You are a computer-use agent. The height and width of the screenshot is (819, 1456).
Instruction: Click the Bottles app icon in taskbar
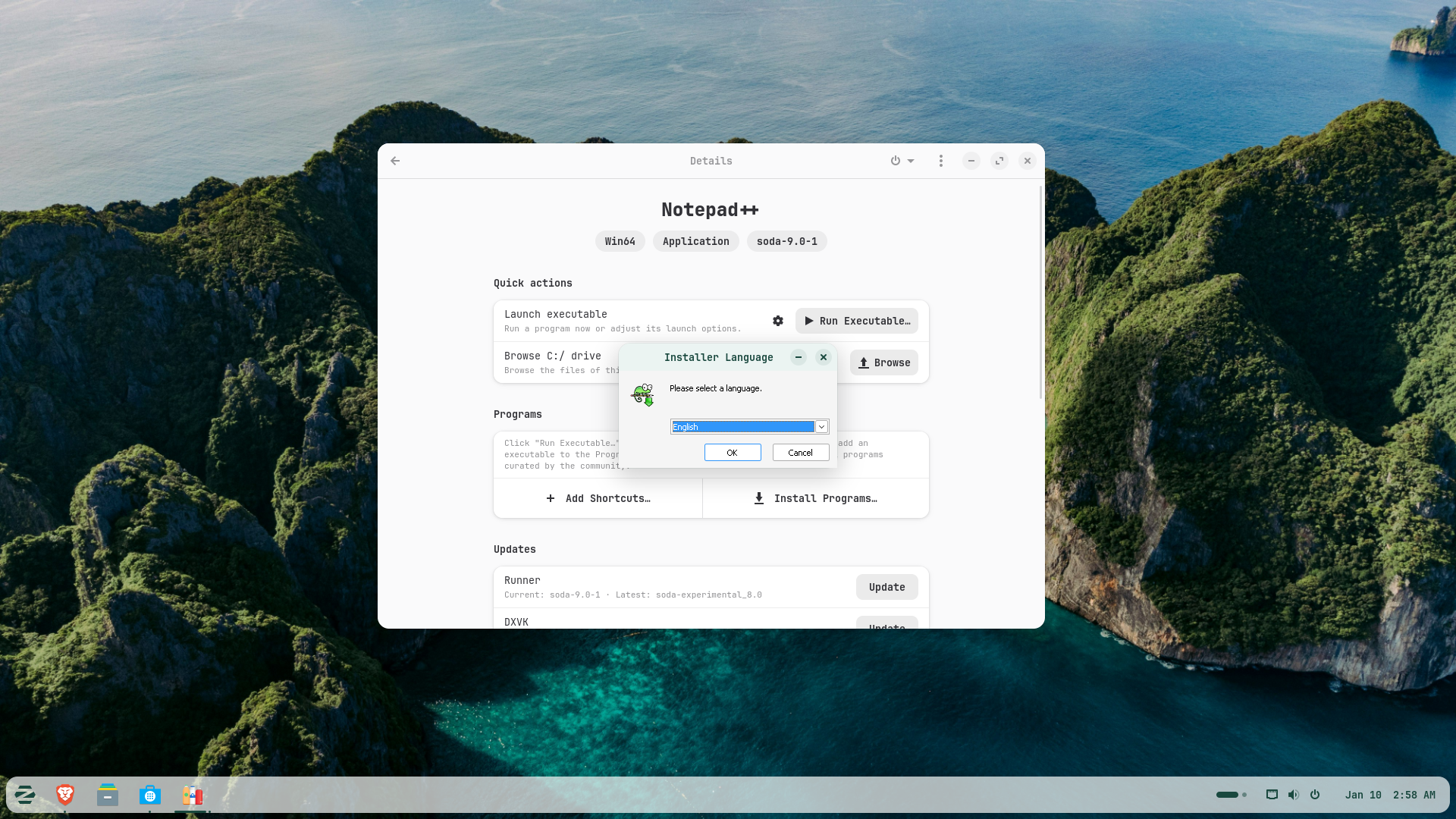(x=193, y=795)
